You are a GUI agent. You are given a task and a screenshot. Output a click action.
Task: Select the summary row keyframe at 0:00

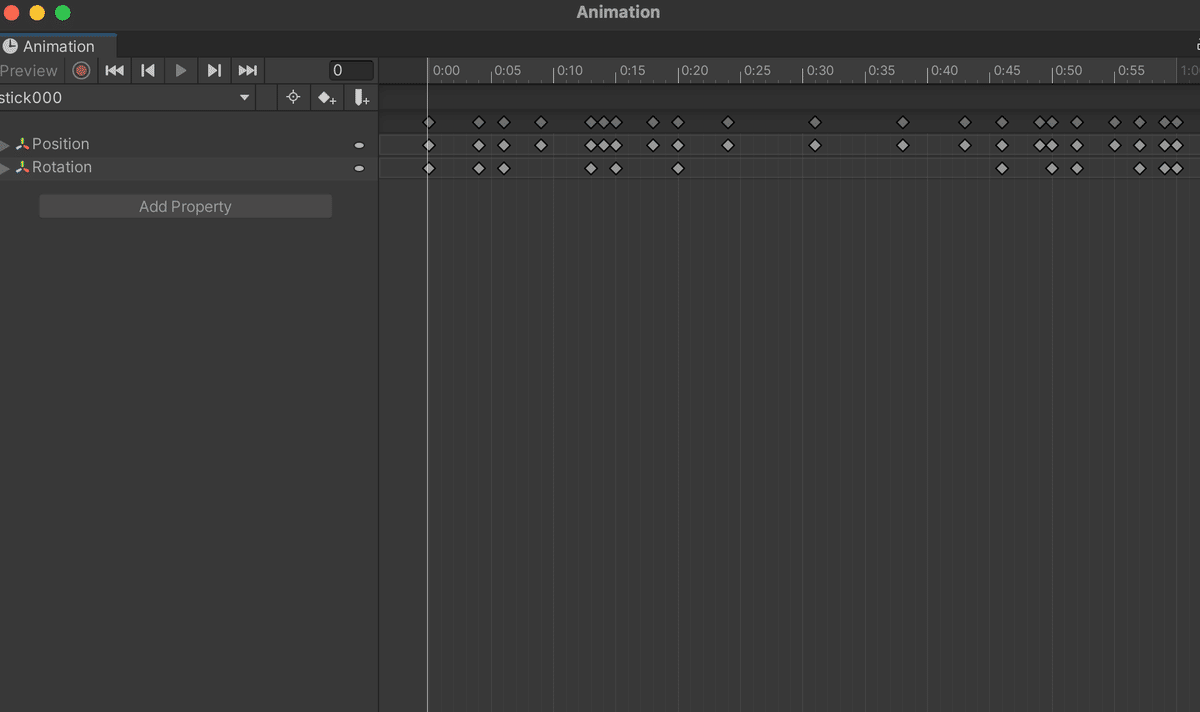click(x=429, y=122)
